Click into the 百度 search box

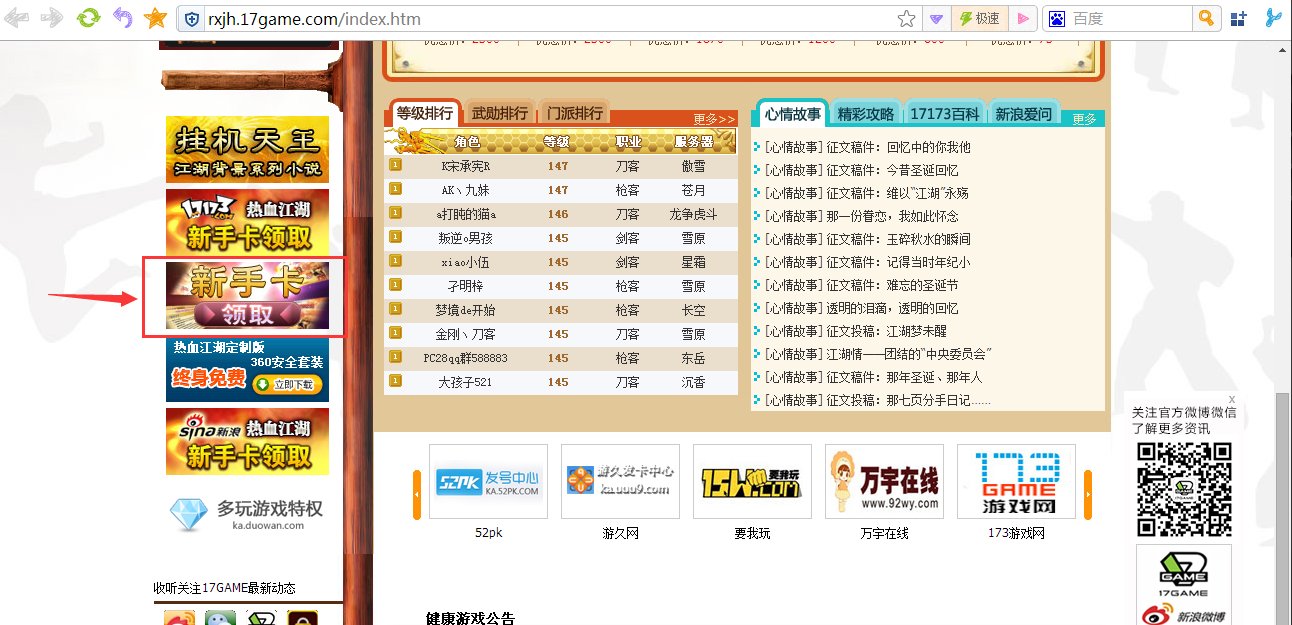pyautogui.click(x=1130, y=18)
